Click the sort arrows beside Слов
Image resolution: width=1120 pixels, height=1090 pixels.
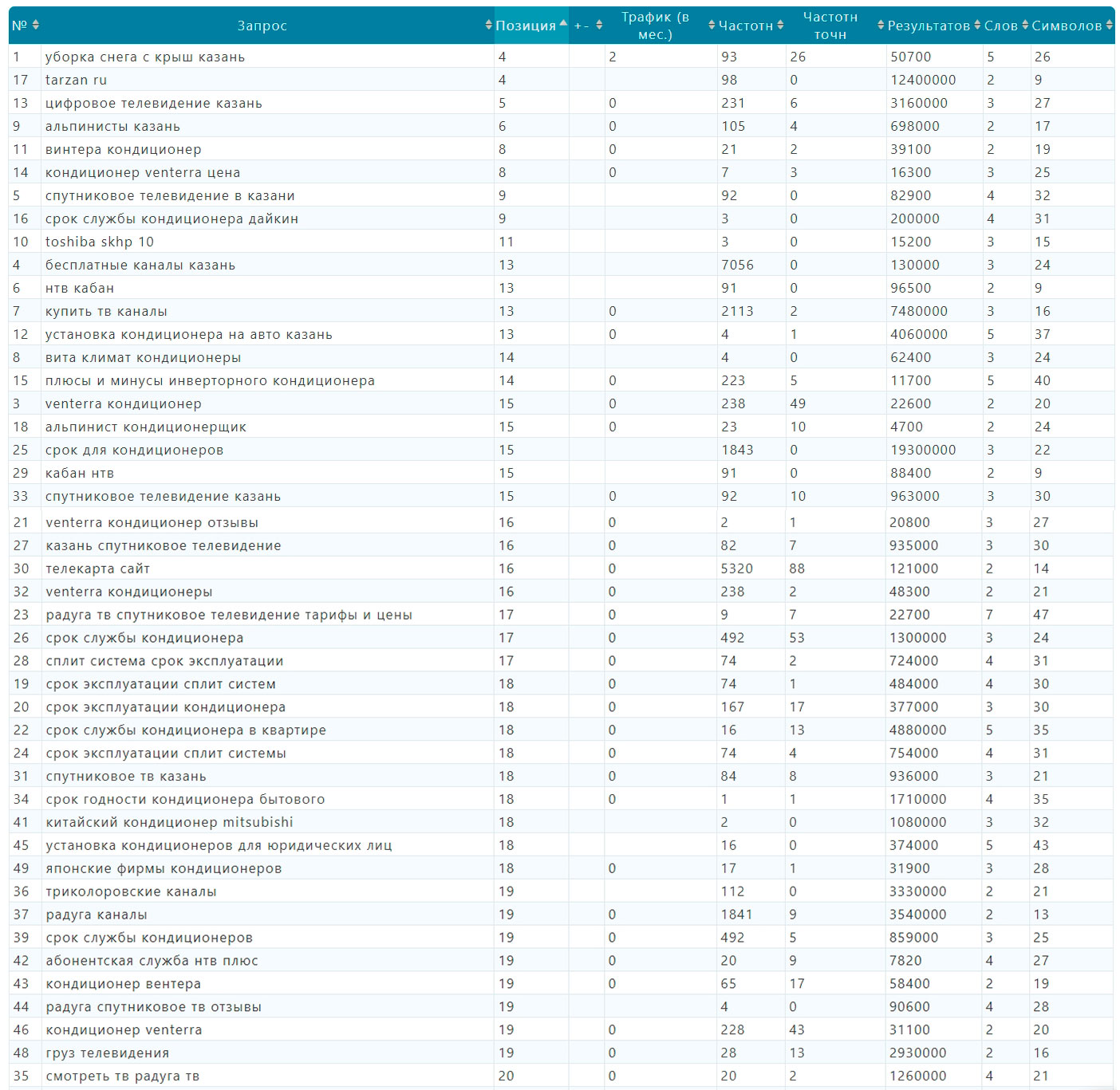pos(1025,26)
